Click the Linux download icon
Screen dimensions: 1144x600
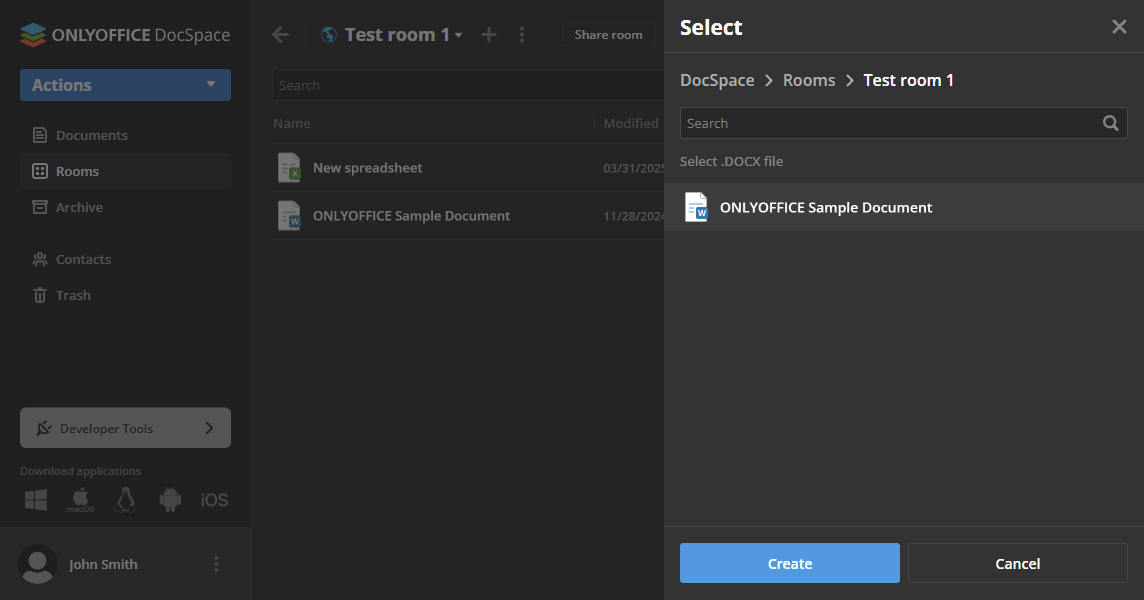[x=125, y=499]
